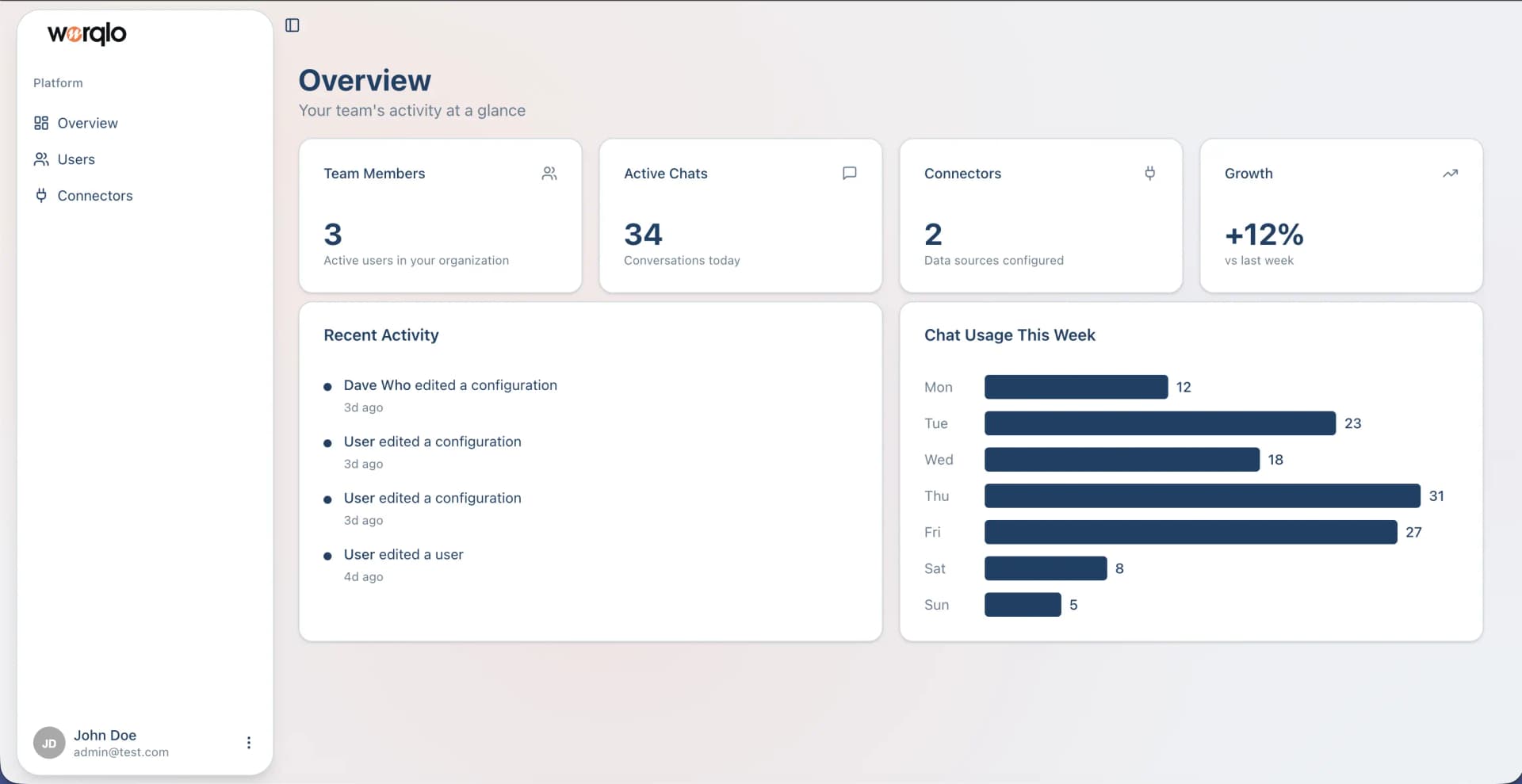Screen dimensions: 1522x784
Task: Select the Users icon in sidebar
Action: click(x=42, y=159)
